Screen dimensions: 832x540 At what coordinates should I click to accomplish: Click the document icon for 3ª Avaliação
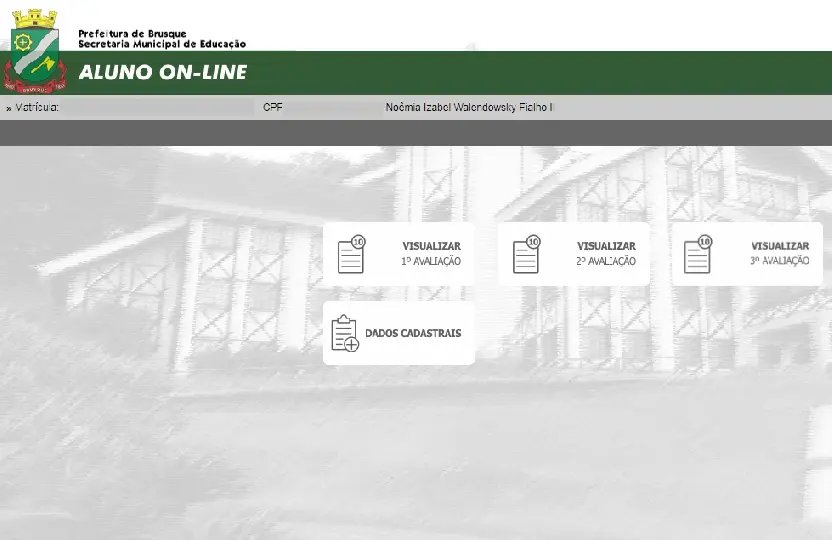(698, 254)
